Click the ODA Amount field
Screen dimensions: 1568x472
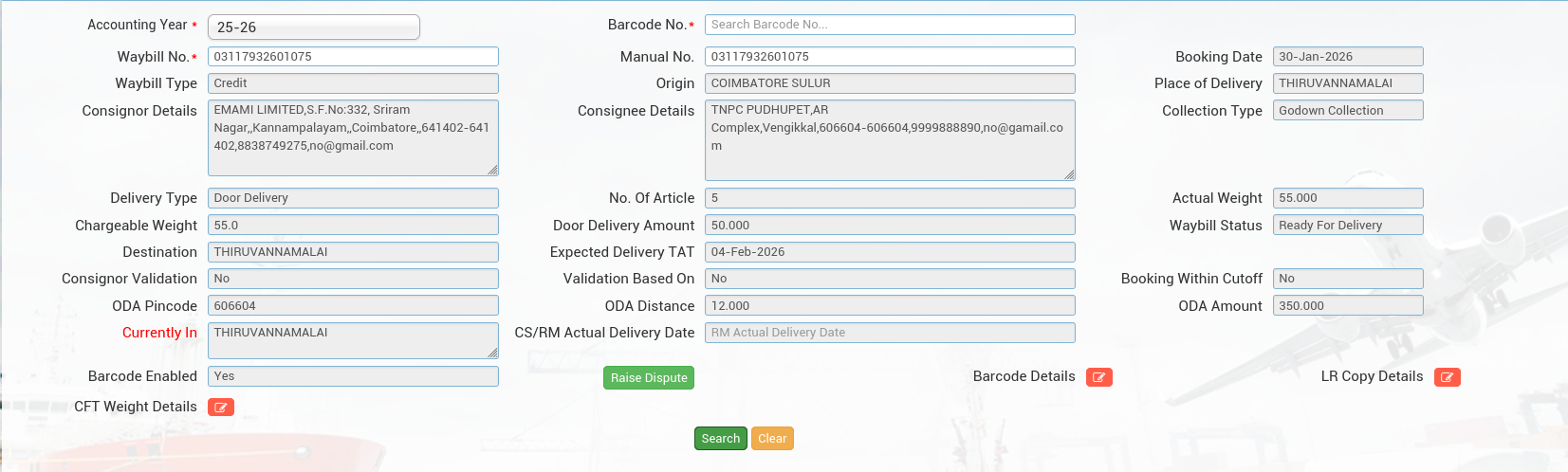point(1347,306)
